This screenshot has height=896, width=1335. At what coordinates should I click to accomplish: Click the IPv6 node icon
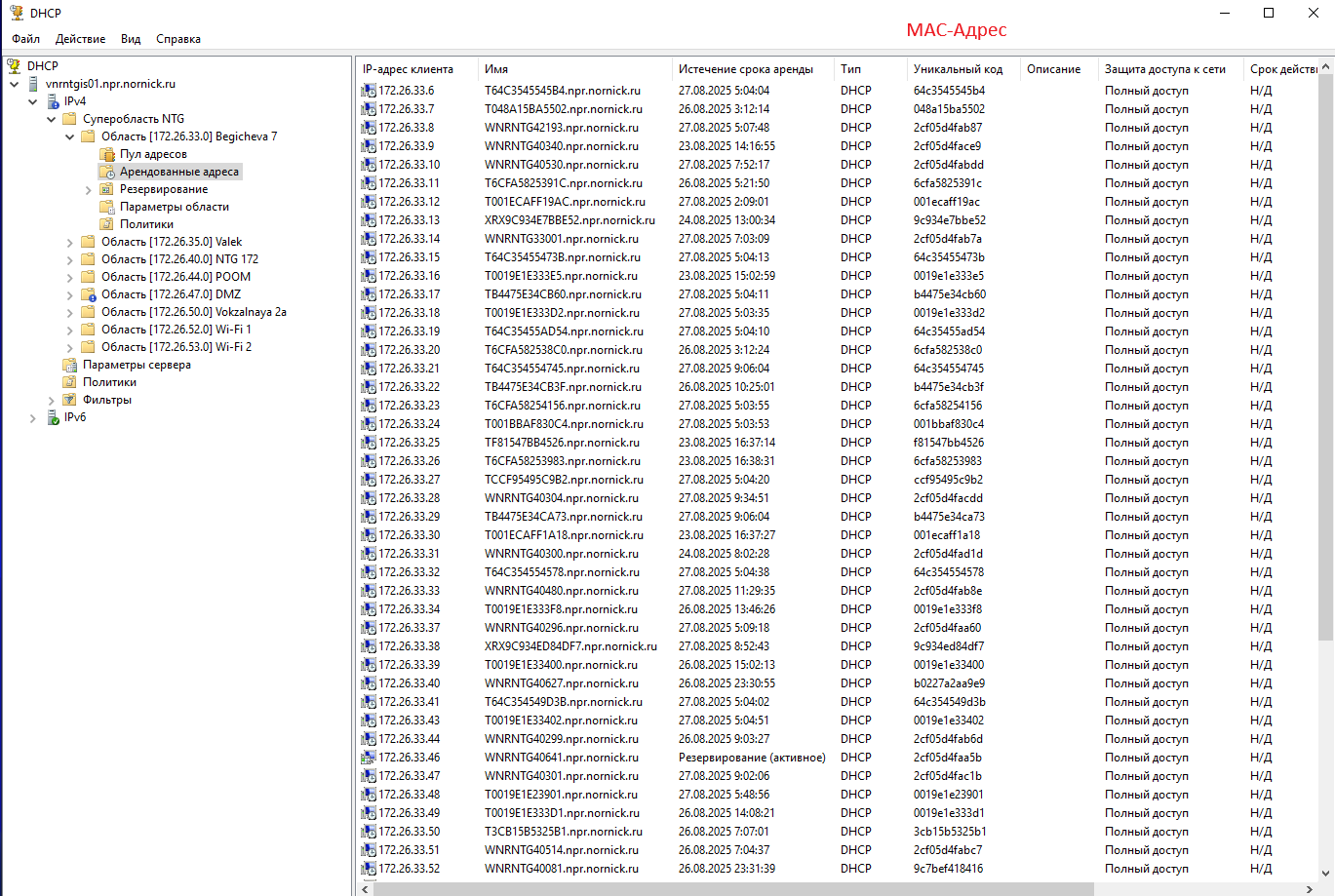(54, 417)
